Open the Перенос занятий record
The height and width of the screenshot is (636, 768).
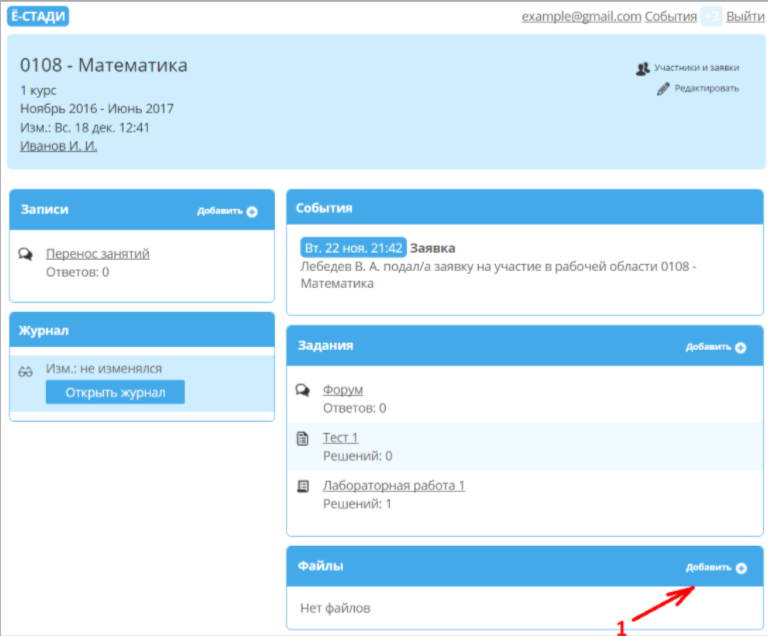pos(97,254)
